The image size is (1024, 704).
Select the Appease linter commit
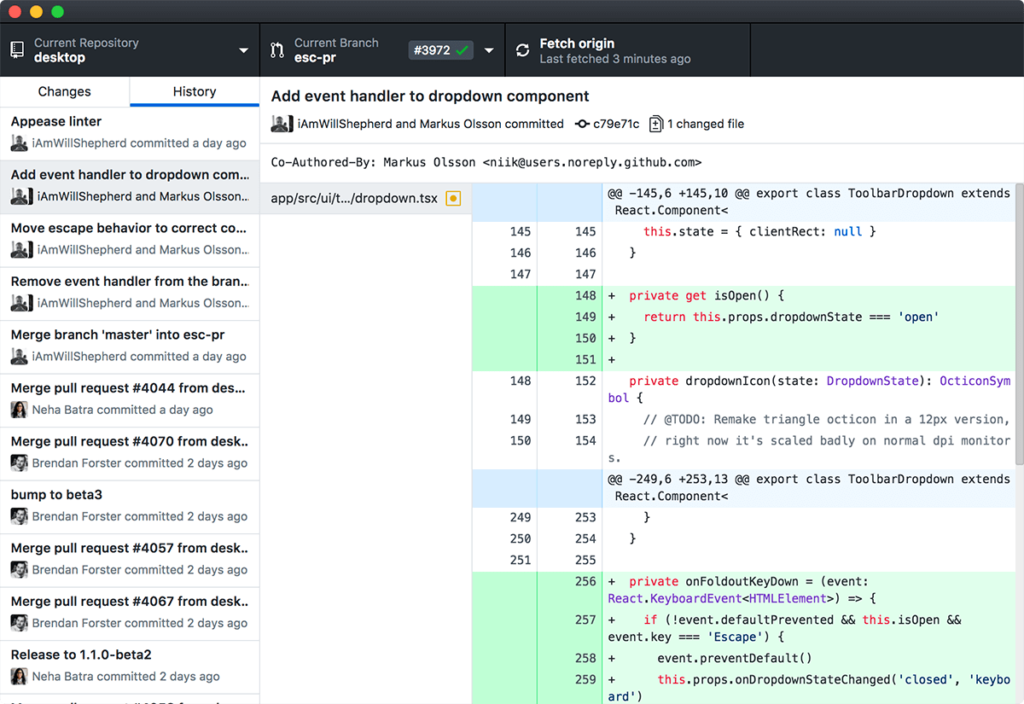(129, 132)
